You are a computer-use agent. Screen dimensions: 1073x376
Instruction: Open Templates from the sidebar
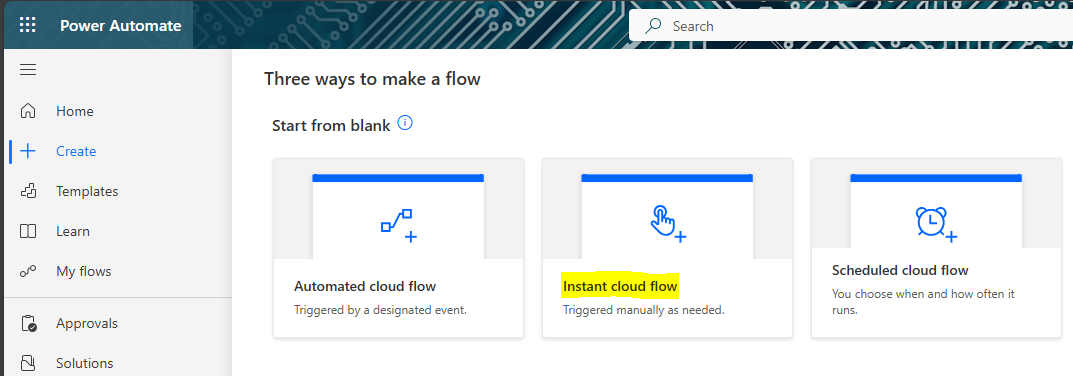(87, 191)
